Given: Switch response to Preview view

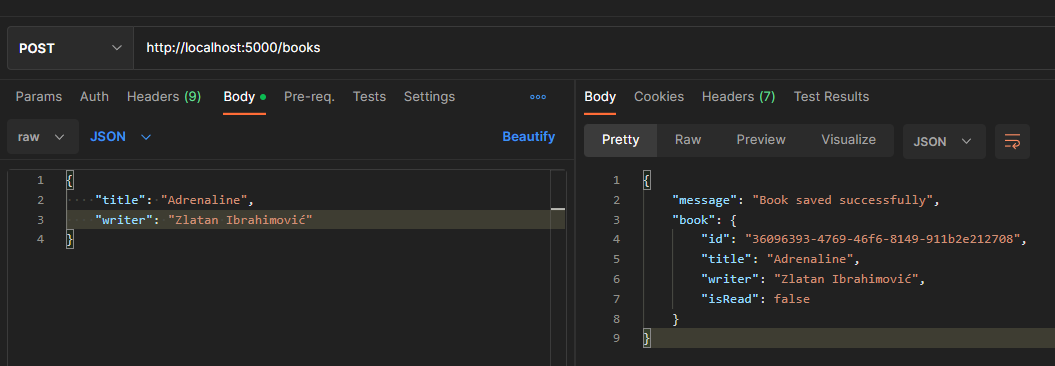Looking at the screenshot, I should point(761,140).
